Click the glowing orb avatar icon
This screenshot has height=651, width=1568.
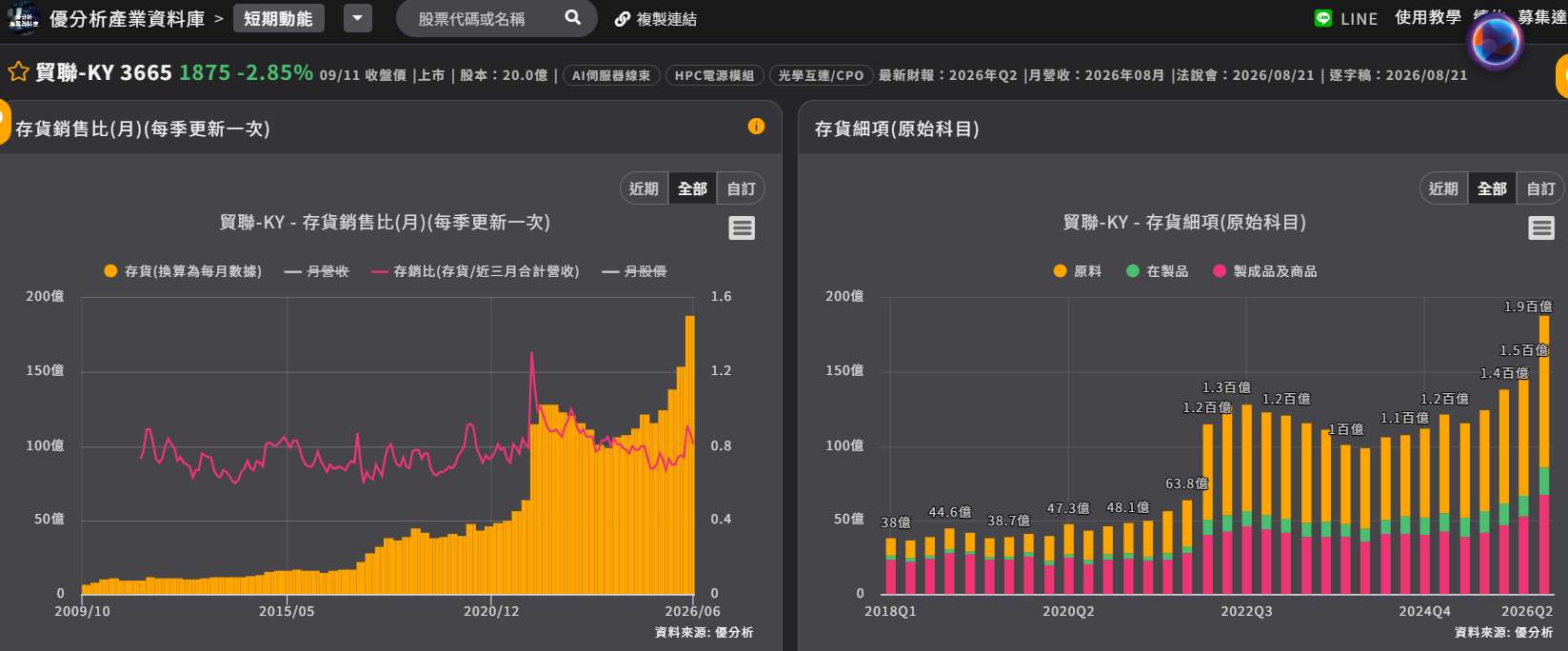pos(1496,42)
